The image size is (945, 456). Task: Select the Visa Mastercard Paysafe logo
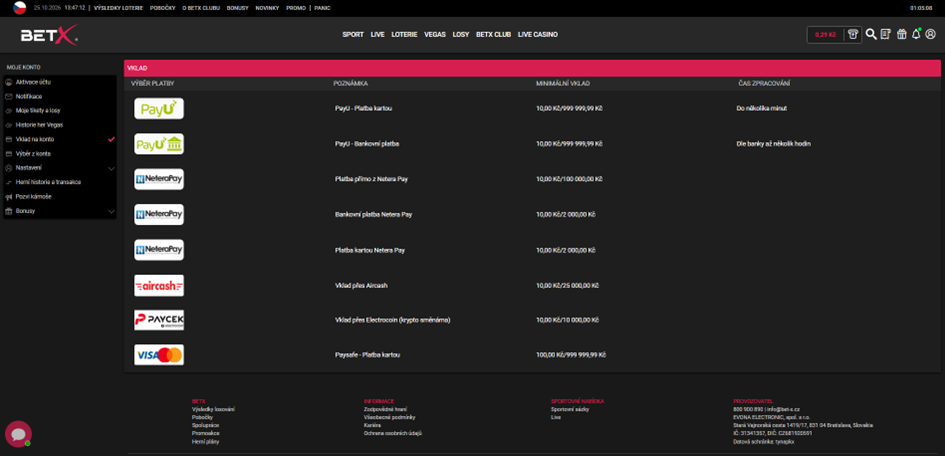(x=159, y=355)
